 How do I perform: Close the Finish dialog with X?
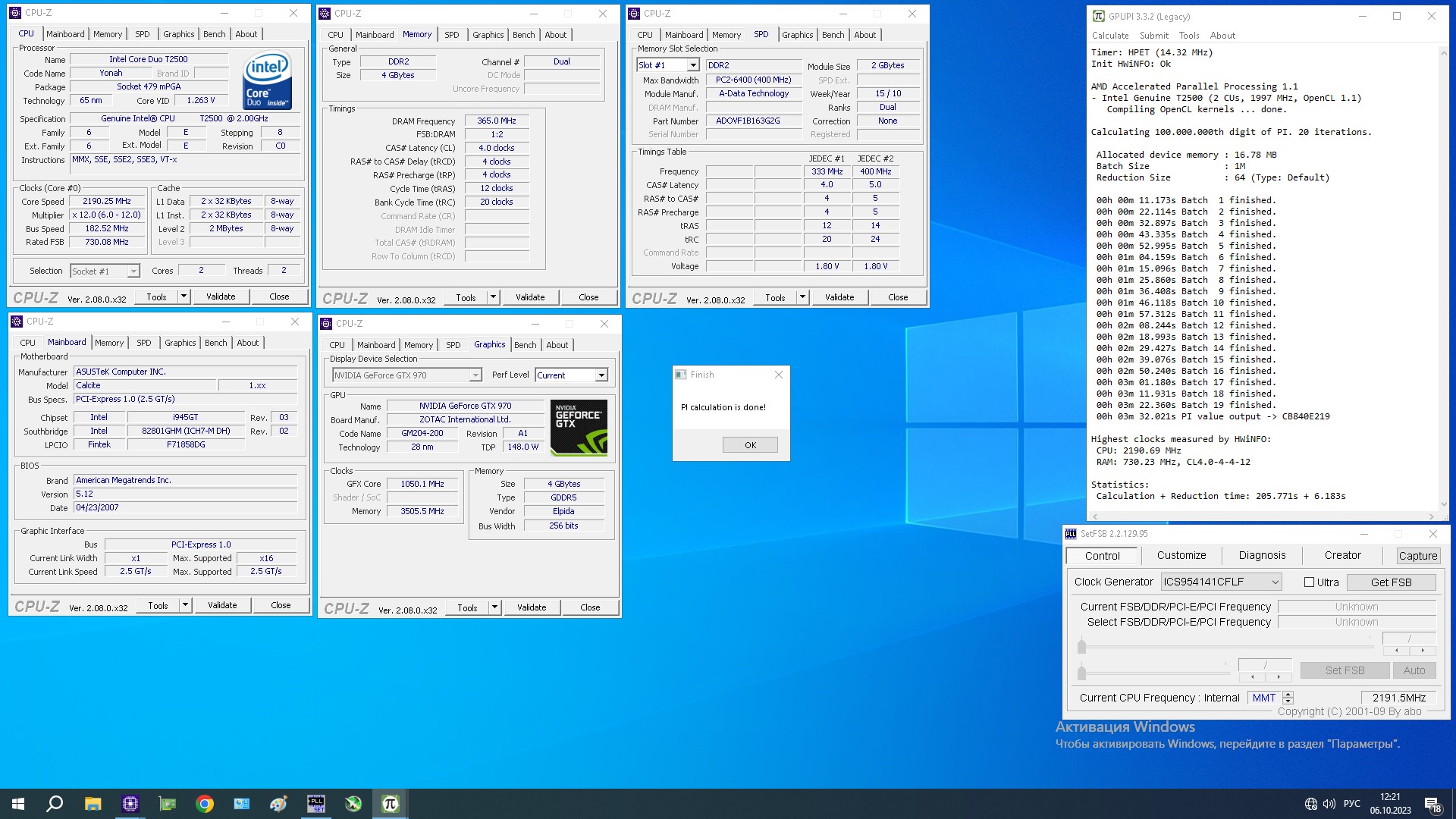pyautogui.click(x=779, y=375)
